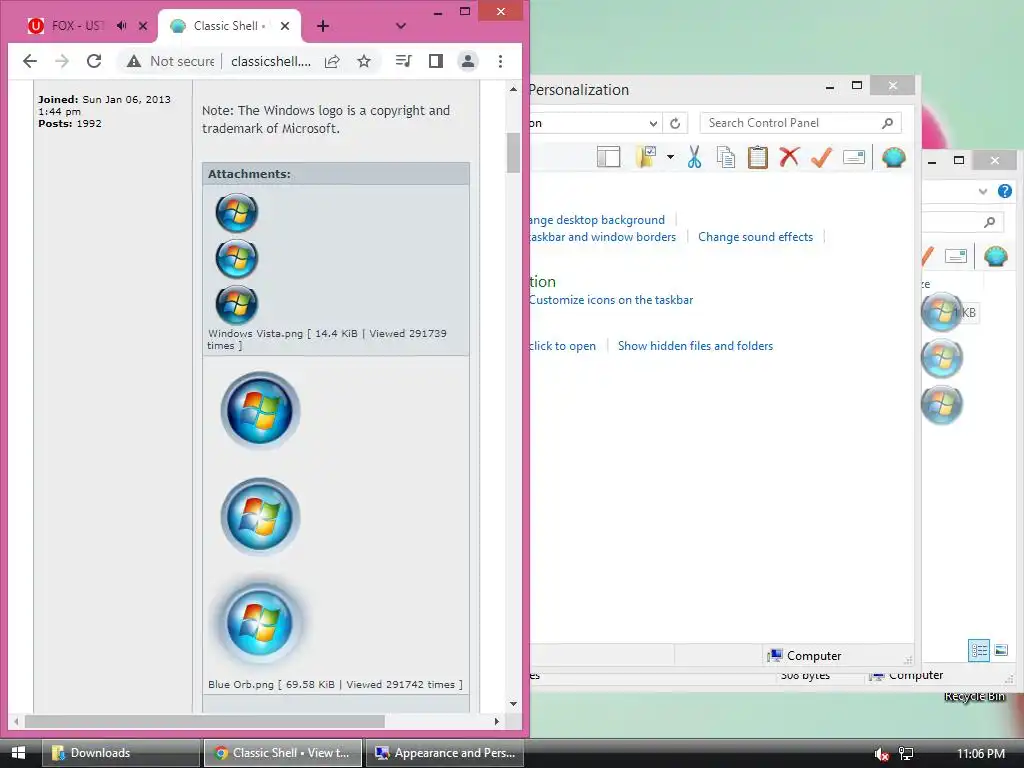Viewport: 1024px width, 768px height.
Task: Close the Classic Shell tab
Action: [x=285, y=26]
